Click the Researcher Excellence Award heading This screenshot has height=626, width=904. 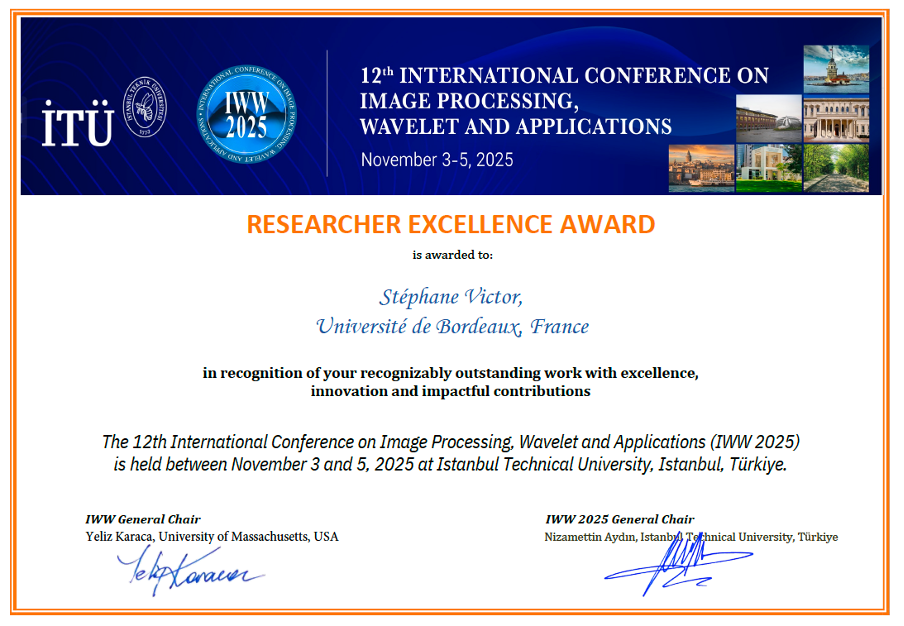click(x=451, y=224)
